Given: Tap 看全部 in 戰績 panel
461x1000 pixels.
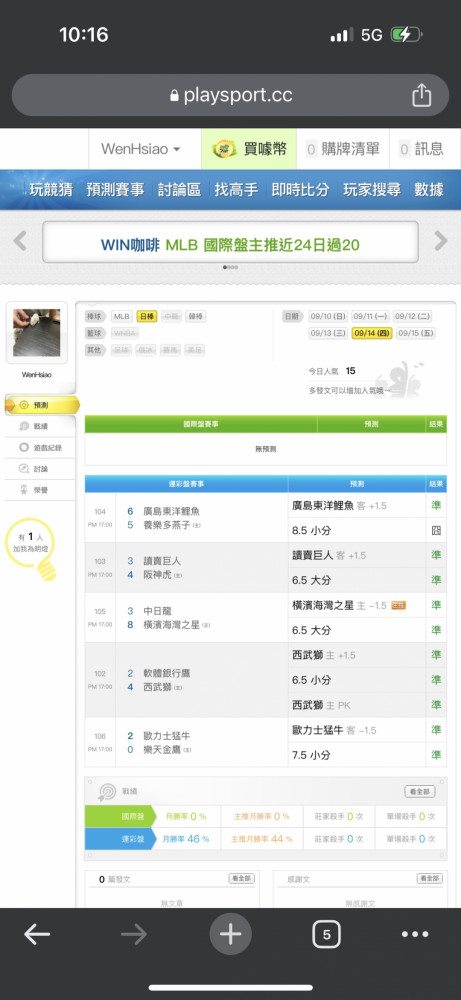Looking at the screenshot, I should point(420,791).
